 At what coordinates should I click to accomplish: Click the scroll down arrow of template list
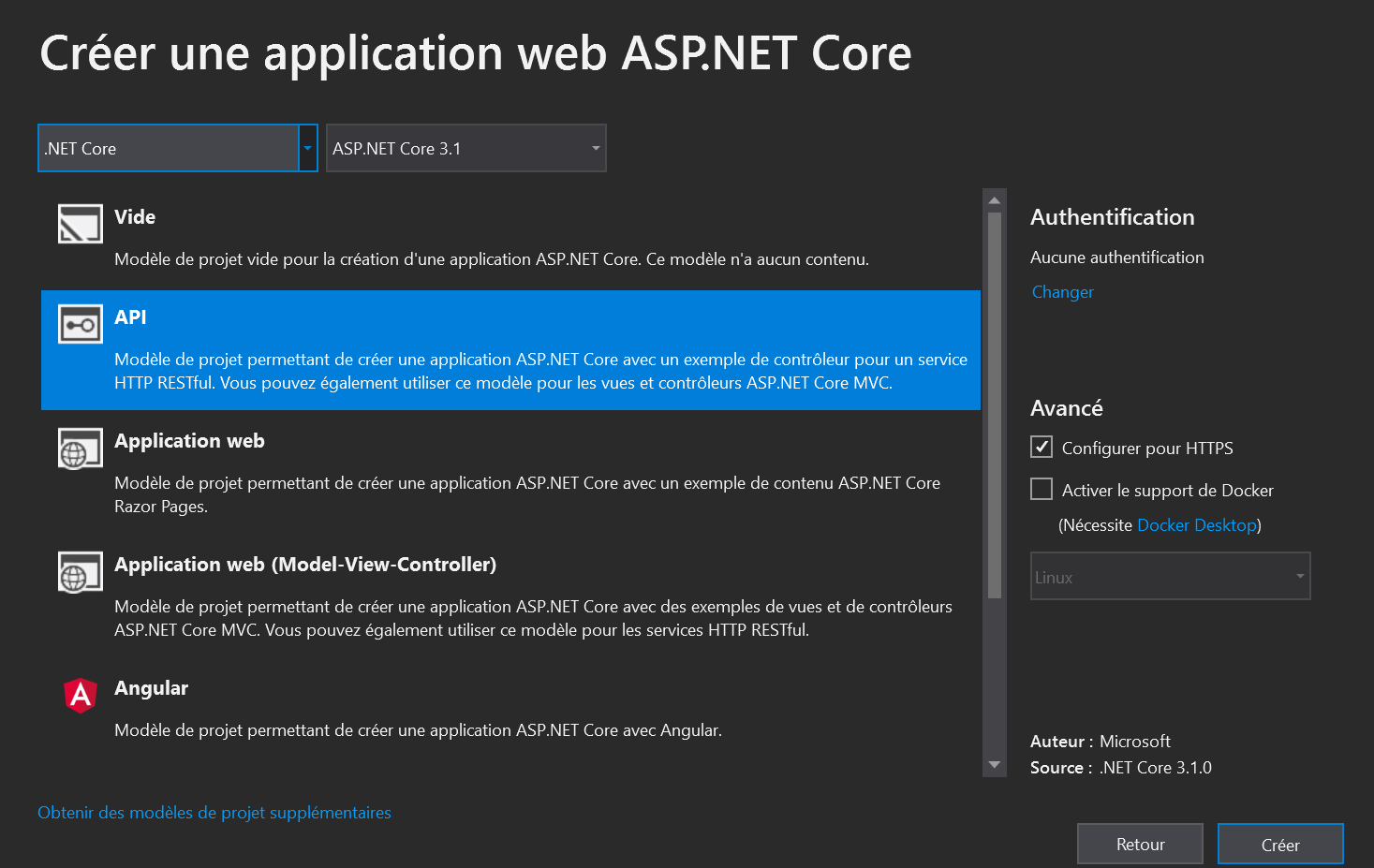[994, 765]
